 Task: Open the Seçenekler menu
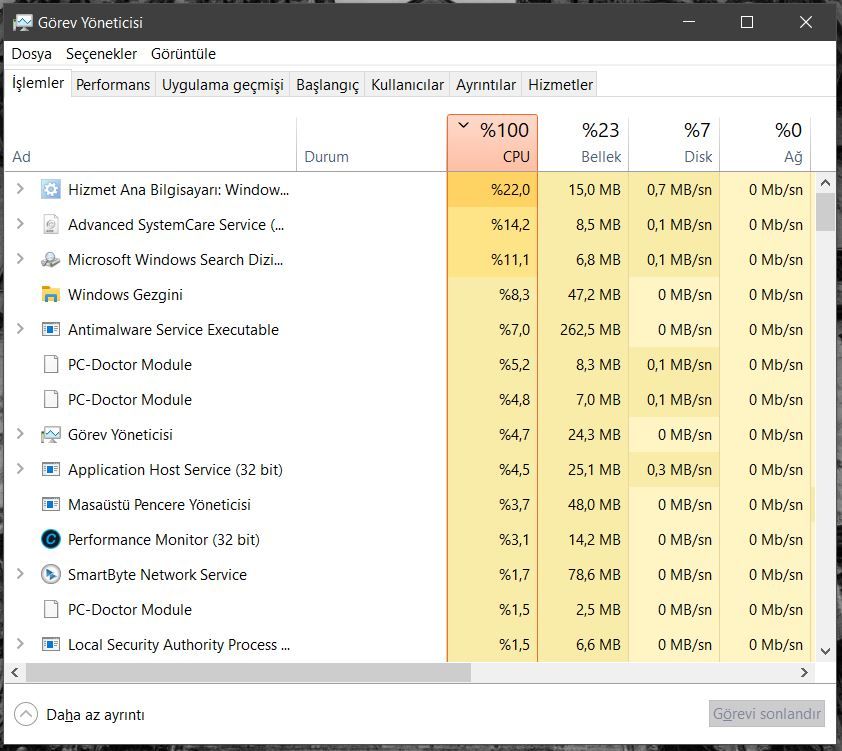[100, 54]
